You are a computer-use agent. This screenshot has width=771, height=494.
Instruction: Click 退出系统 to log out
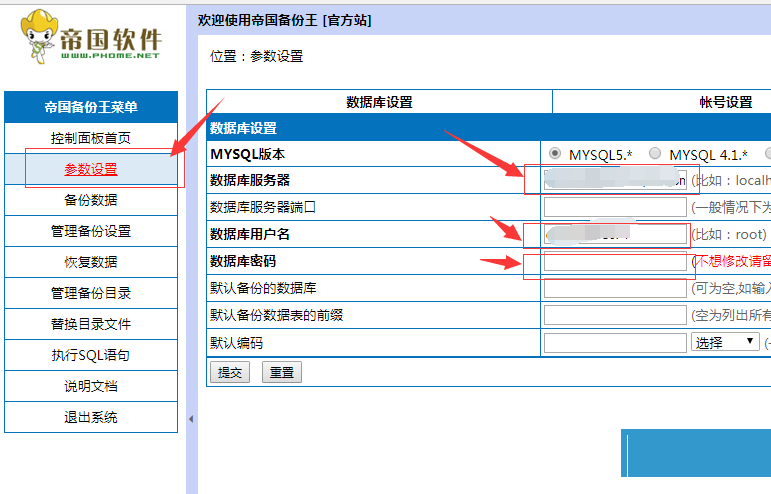click(x=91, y=417)
